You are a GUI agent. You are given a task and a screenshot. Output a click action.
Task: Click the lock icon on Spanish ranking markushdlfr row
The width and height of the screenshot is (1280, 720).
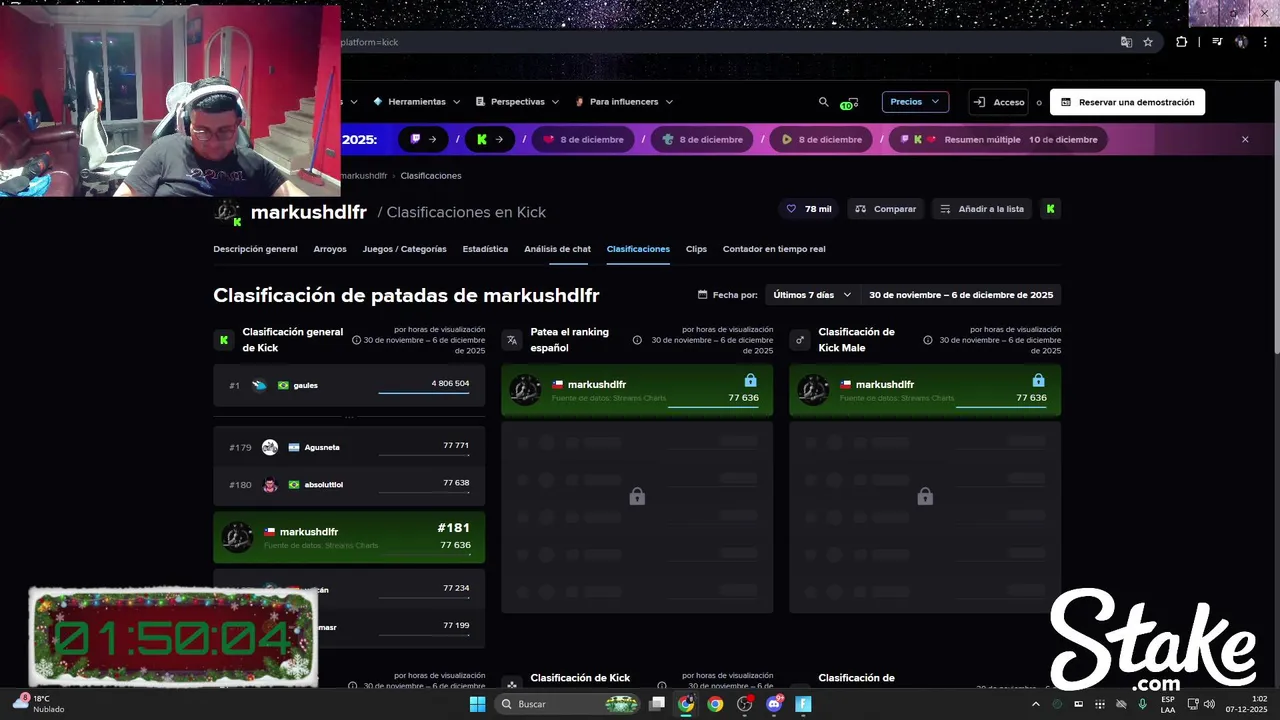[x=751, y=381]
